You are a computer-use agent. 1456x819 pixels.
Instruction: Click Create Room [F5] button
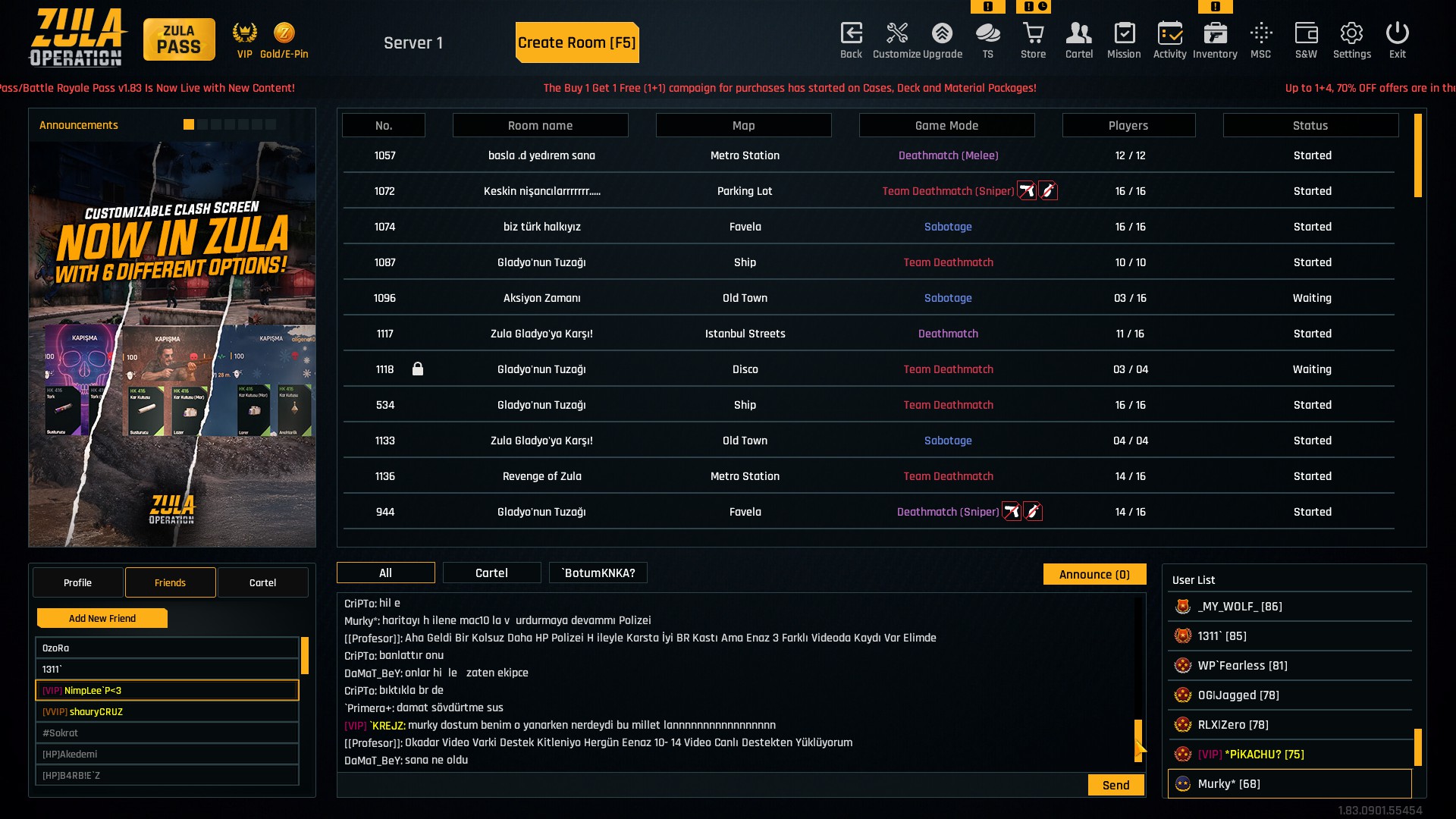pos(577,42)
